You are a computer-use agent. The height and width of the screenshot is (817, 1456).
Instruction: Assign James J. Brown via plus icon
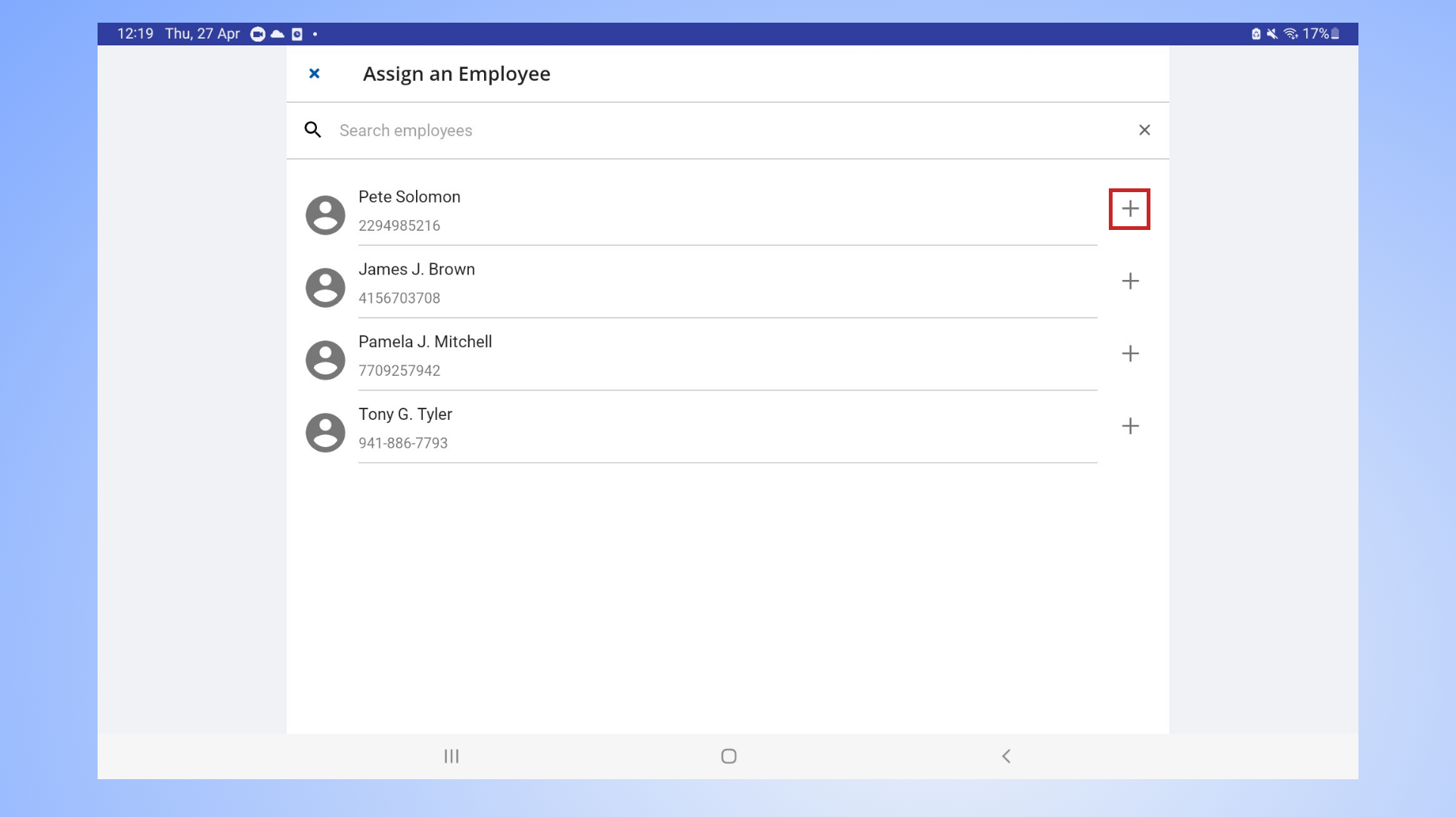coord(1129,281)
